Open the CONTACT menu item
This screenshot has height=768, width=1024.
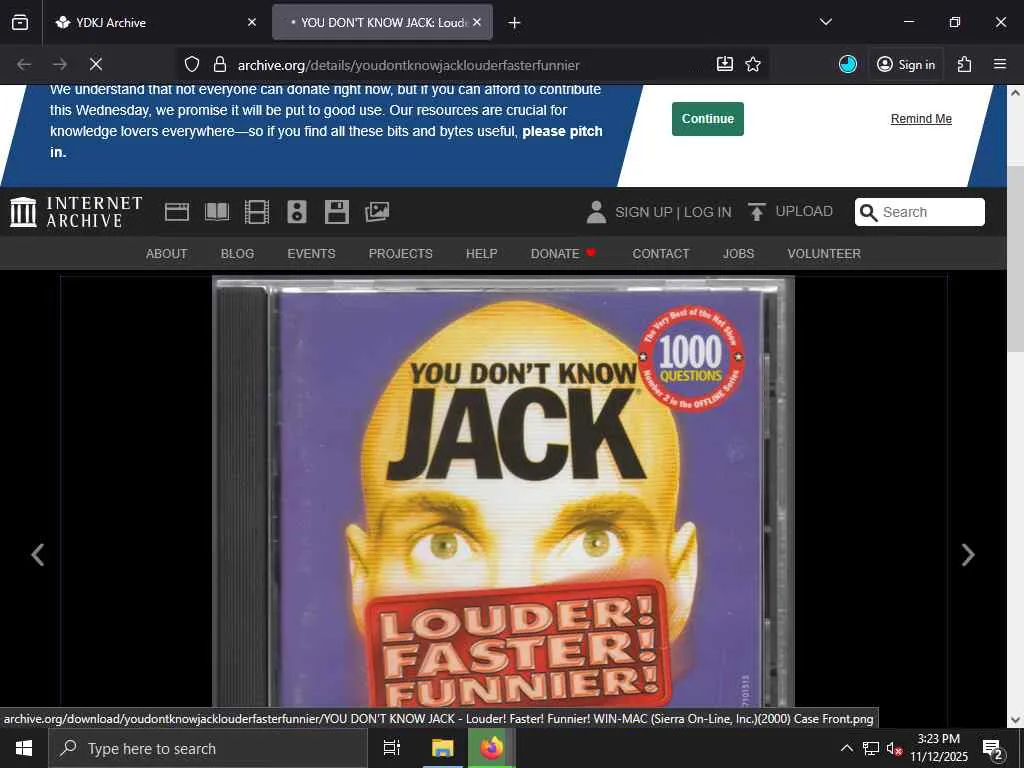tap(660, 253)
